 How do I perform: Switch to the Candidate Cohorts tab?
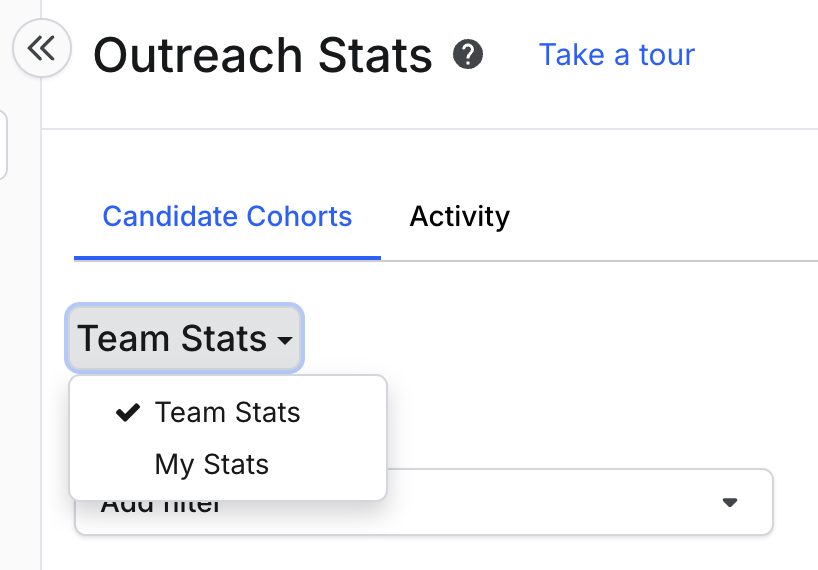pos(227,216)
